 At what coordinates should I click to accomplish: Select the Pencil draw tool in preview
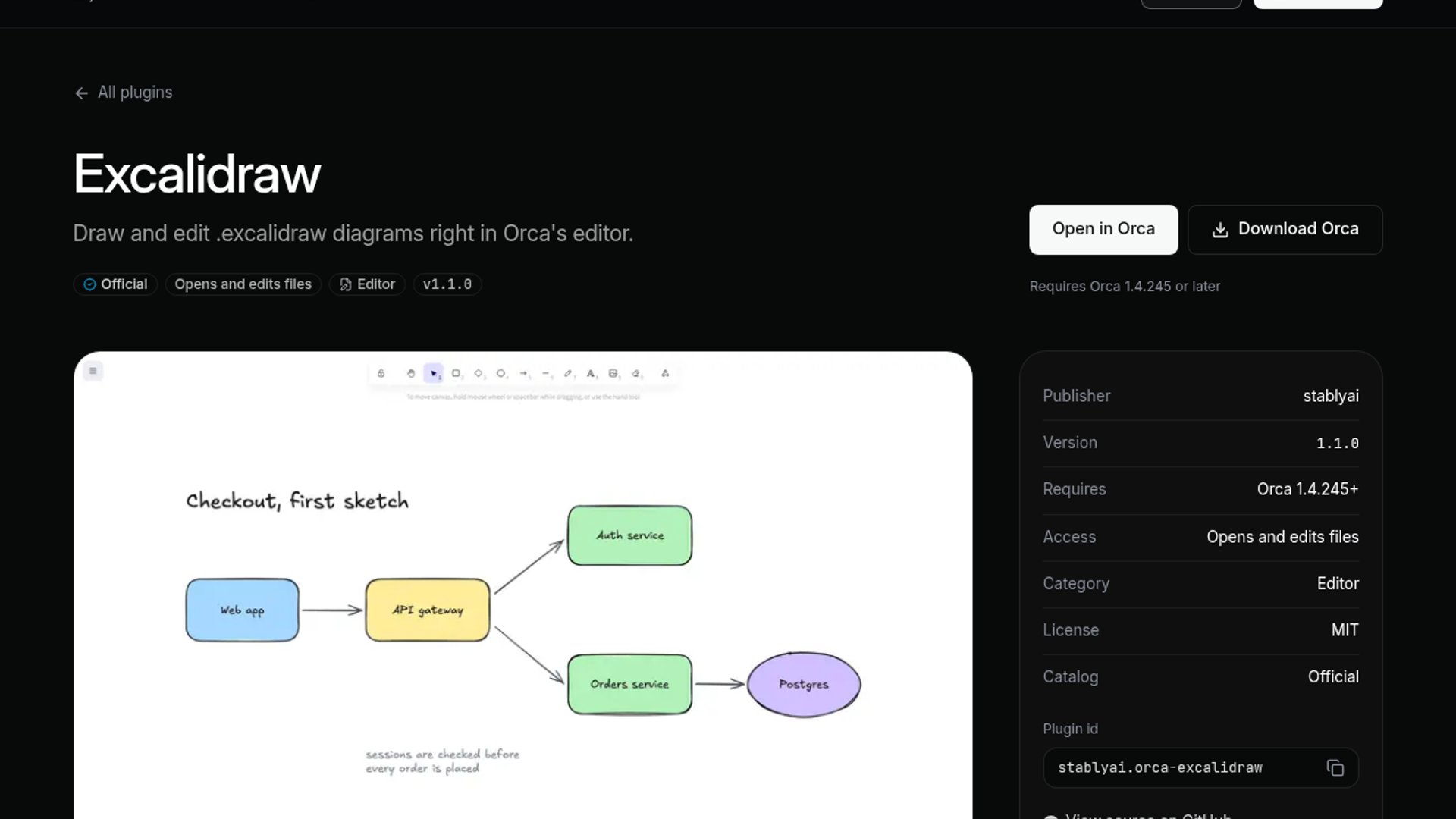point(568,373)
